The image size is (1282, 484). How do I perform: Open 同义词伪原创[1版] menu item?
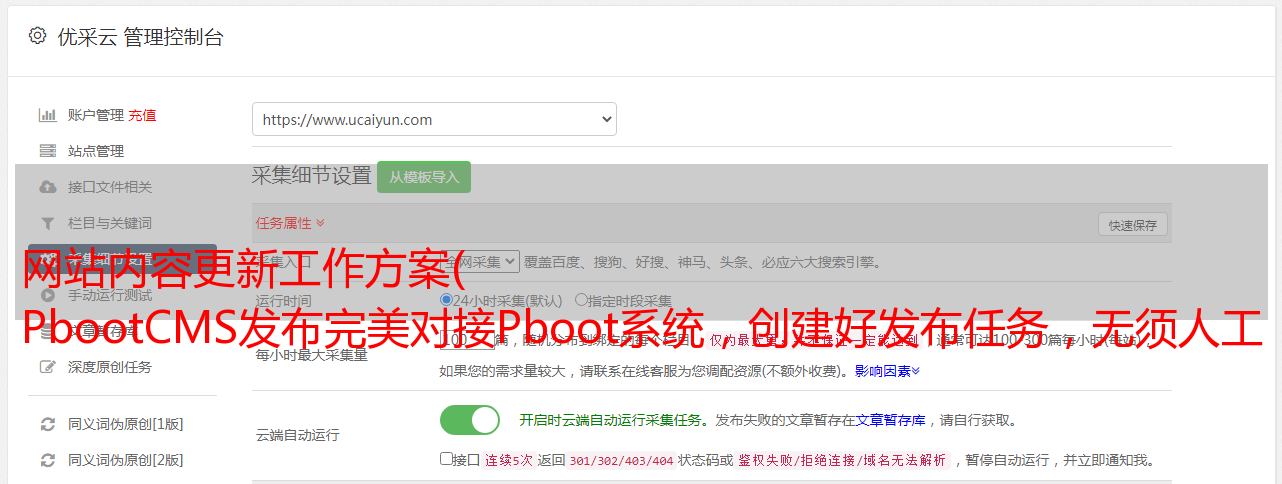[x=125, y=424]
